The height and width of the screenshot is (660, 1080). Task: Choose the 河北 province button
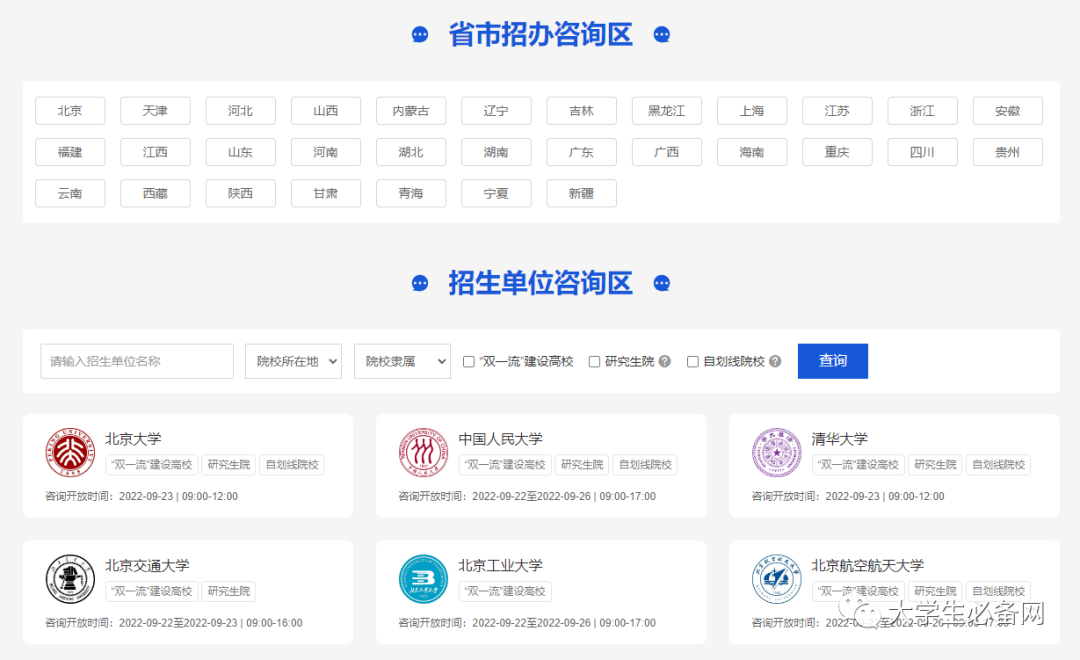[x=240, y=111]
